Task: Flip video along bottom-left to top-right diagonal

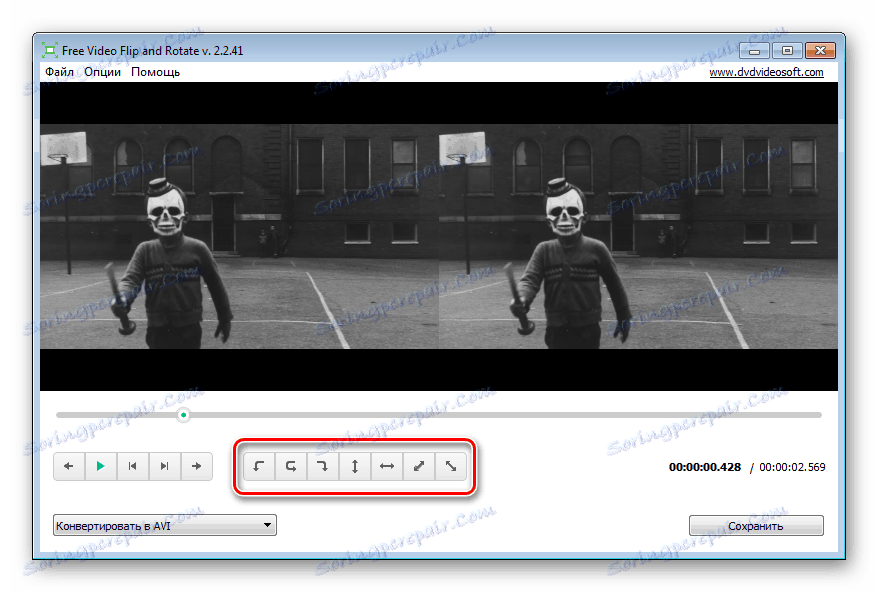Action: (x=419, y=466)
